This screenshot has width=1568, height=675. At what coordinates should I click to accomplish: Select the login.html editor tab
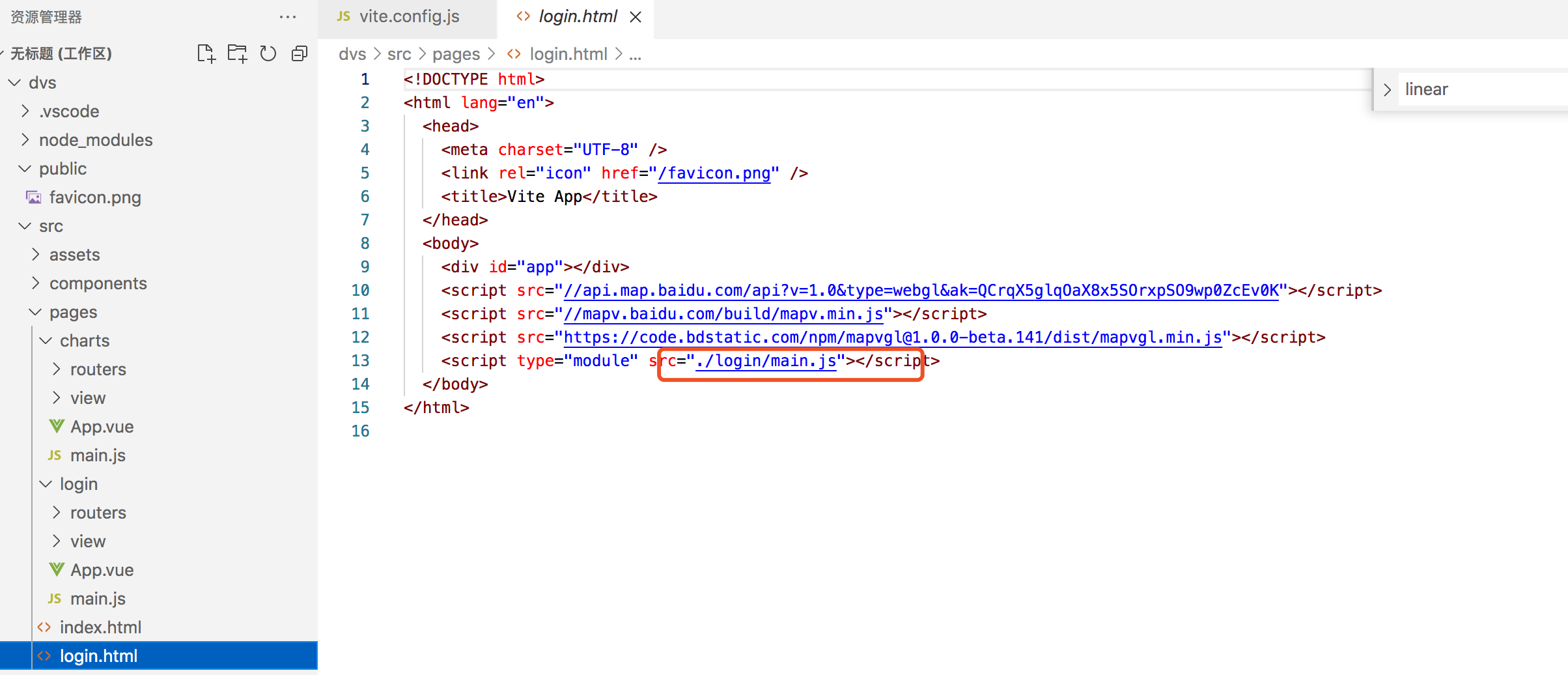[x=576, y=17]
